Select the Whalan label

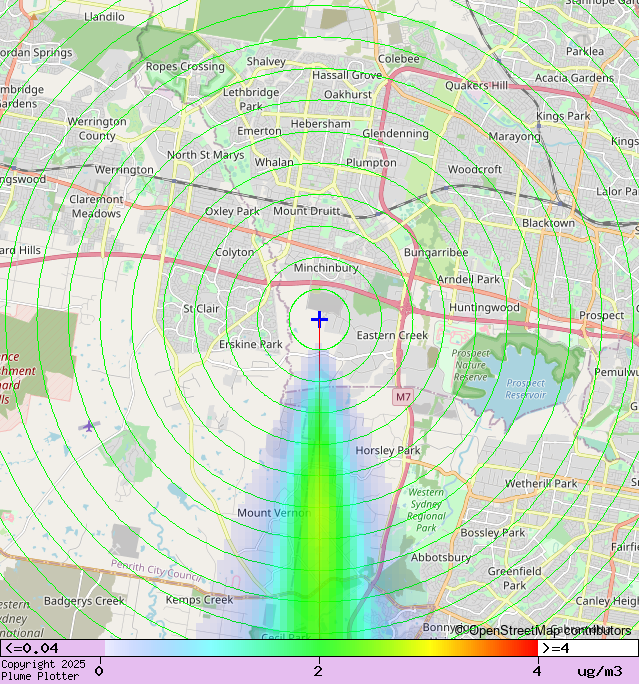pyautogui.click(x=274, y=162)
